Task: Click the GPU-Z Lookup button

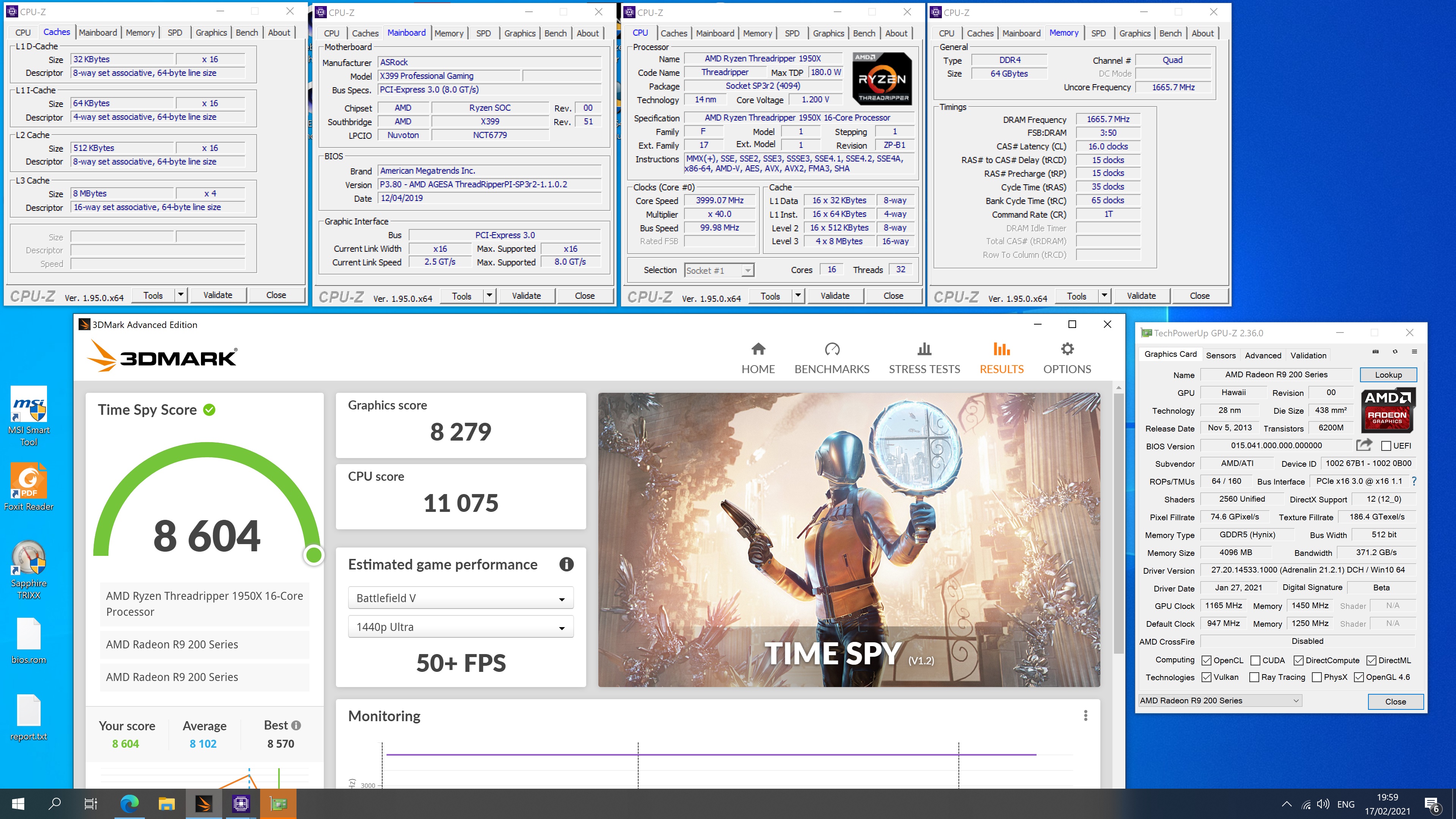Action: click(x=1388, y=375)
